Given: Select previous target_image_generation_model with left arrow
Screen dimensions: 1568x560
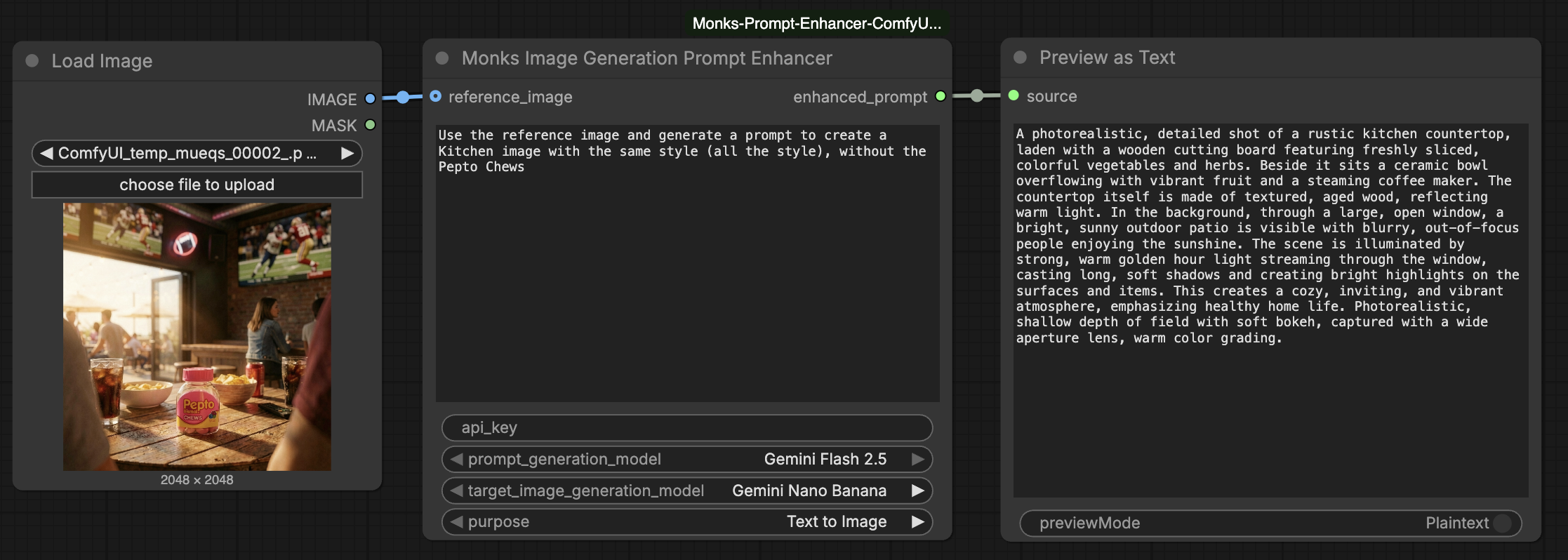Looking at the screenshot, I should [457, 491].
